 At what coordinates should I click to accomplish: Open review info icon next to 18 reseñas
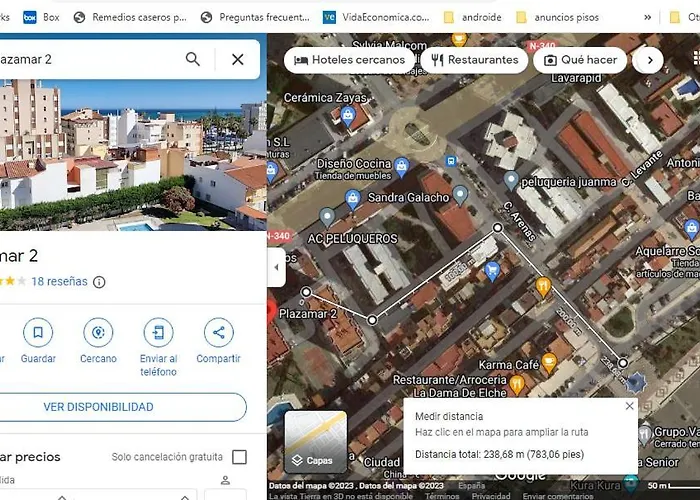[99, 282]
